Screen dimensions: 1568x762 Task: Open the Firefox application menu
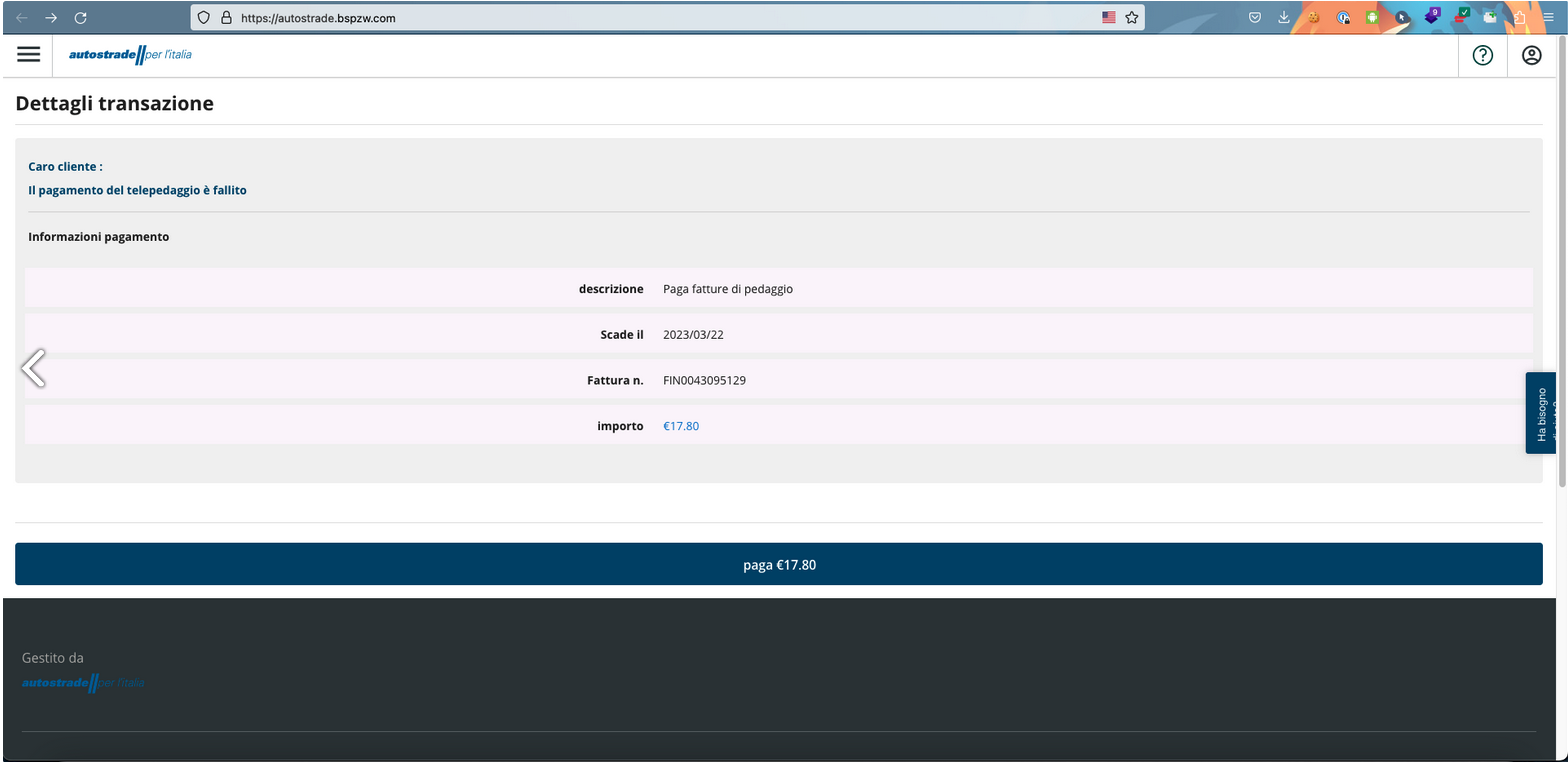point(1548,17)
